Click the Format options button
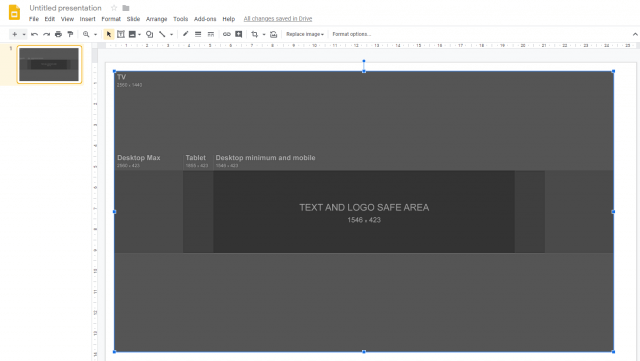640x361 pixels. tap(351, 34)
